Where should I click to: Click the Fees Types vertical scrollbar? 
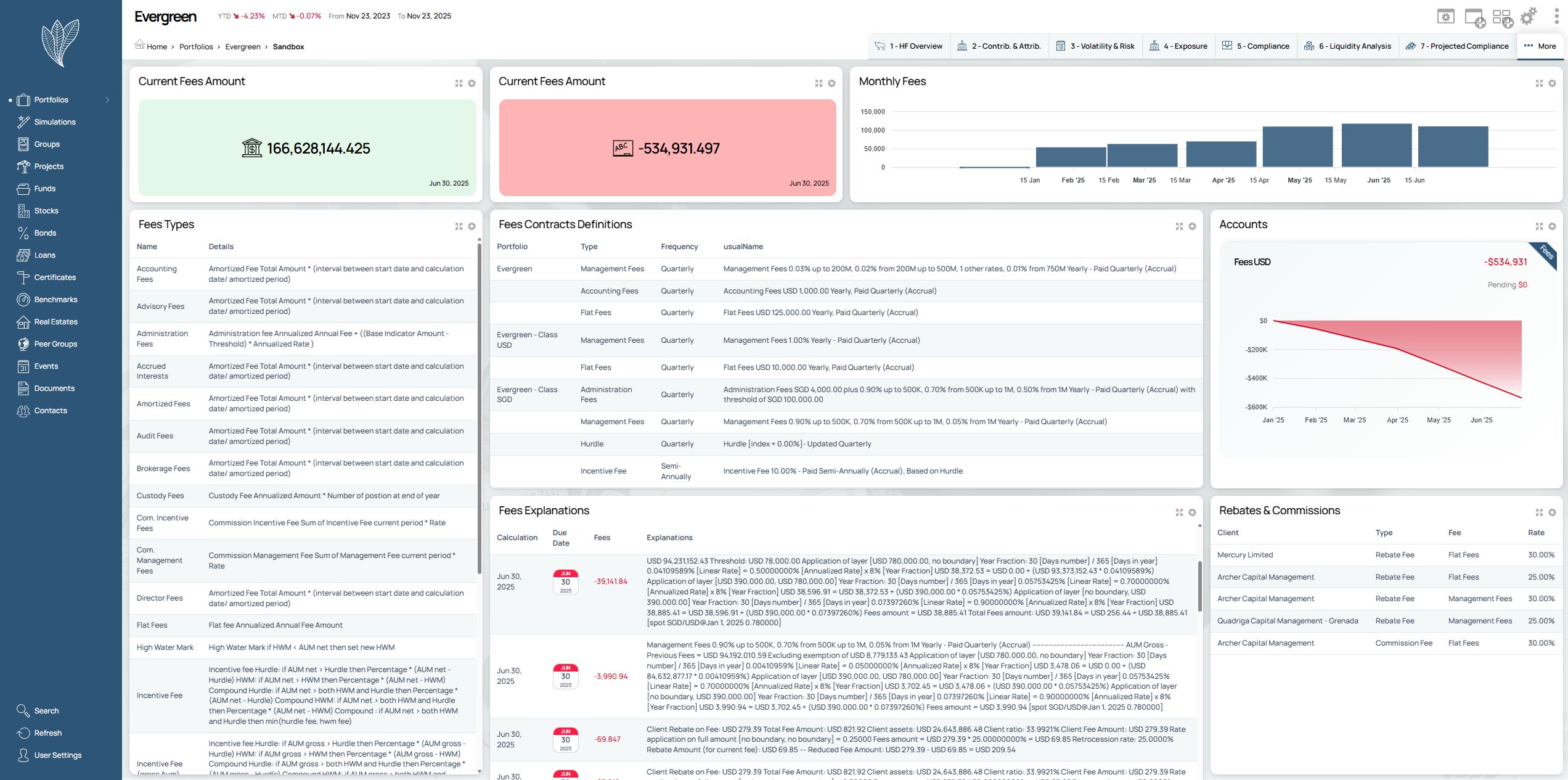pos(479,407)
